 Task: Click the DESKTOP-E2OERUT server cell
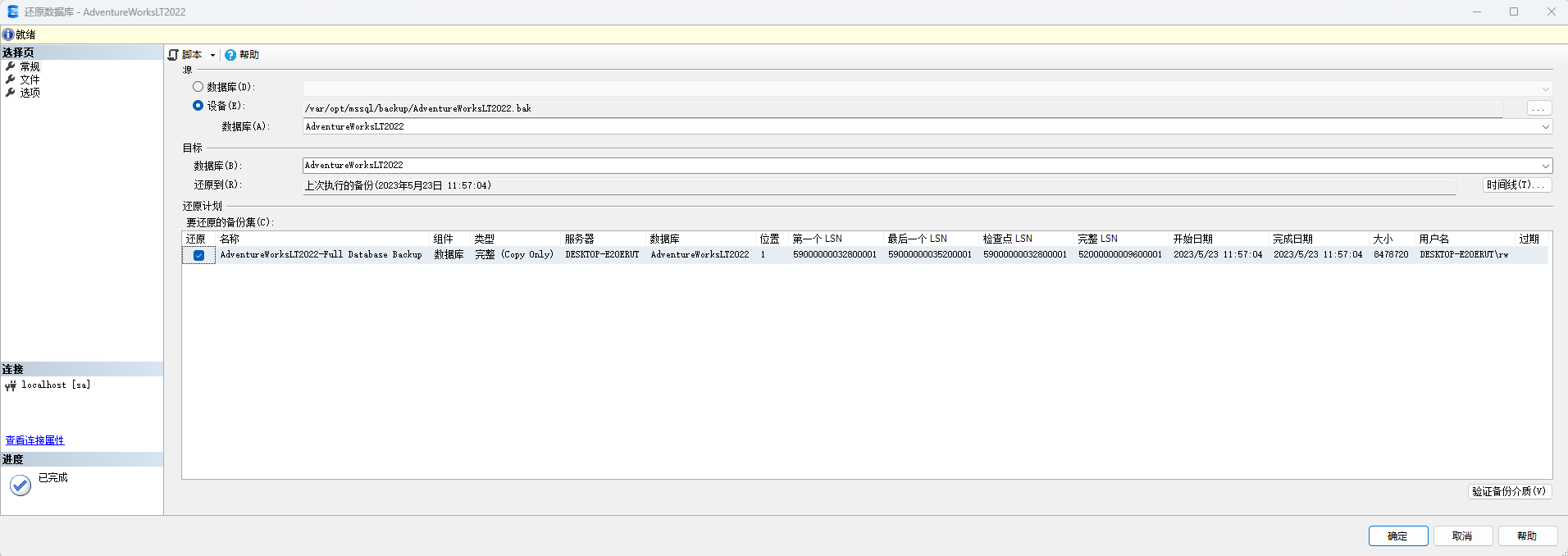tap(602, 254)
